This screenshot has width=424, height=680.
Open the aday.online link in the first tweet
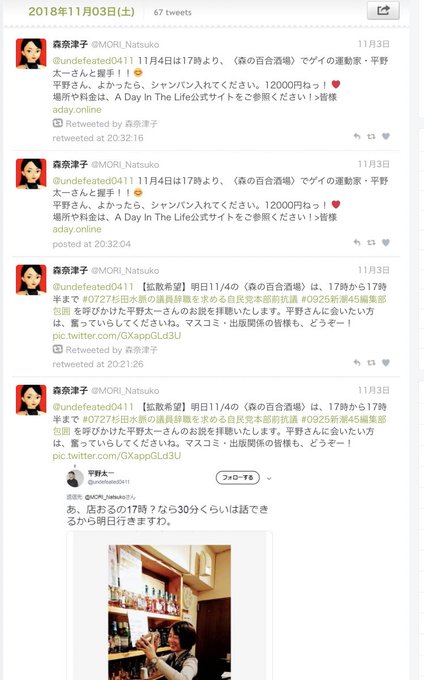(x=77, y=109)
